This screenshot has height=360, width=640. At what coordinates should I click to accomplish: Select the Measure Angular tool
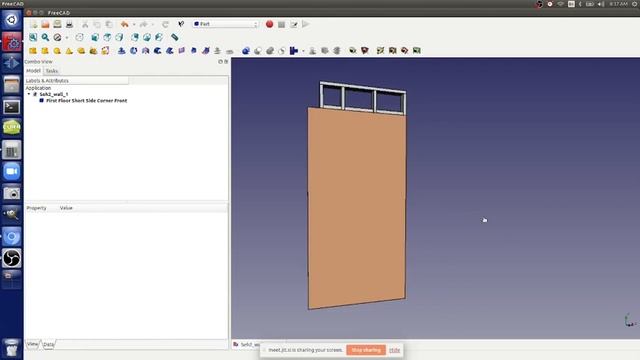click(x=364, y=51)
